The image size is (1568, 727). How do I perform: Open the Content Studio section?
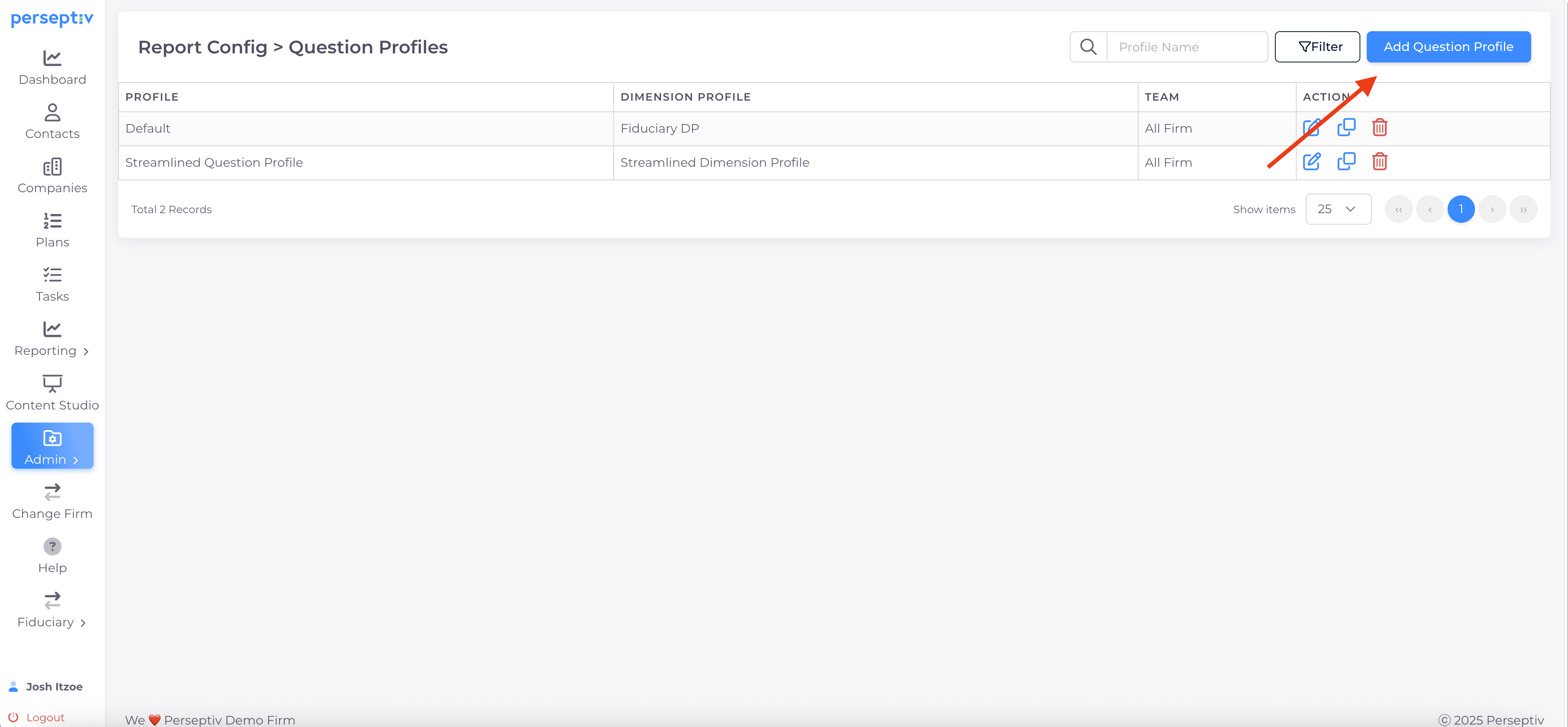(53, 393)
